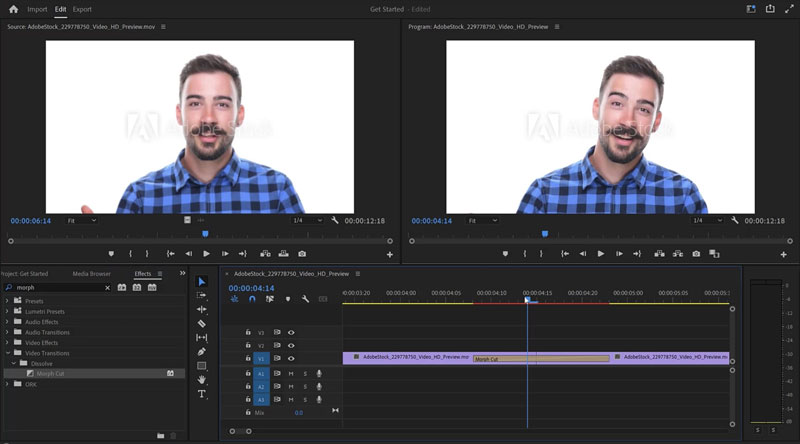Switch to the Media Browser tab

click(92, 273)
